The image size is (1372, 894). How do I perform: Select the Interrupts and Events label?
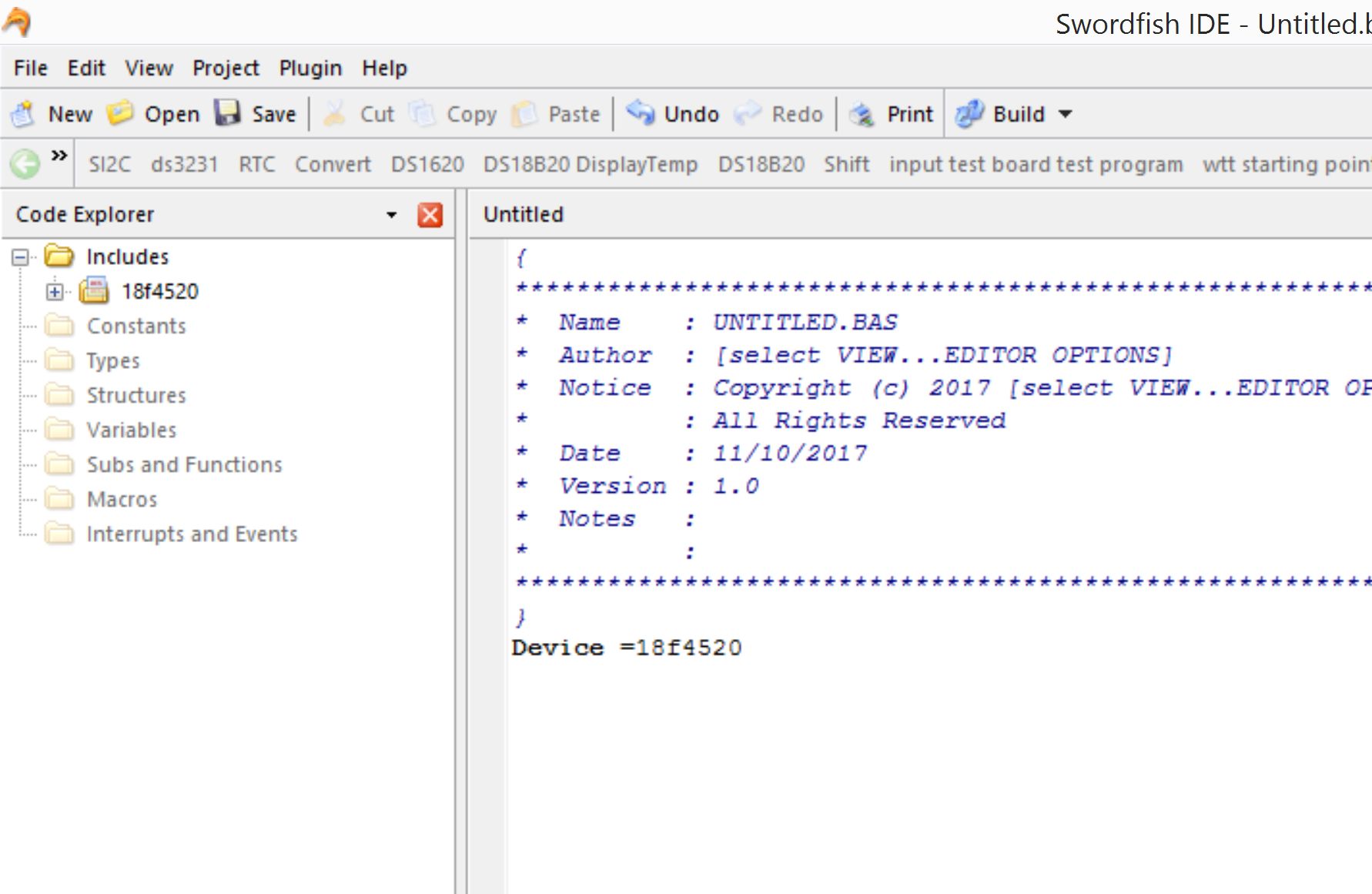tap(192, 534)
